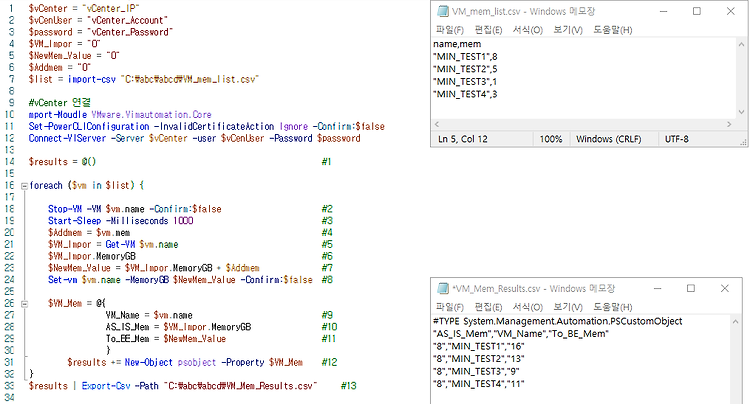Click the "MIN_TEST4",3 line in VM_mem_list.csv

465,94
